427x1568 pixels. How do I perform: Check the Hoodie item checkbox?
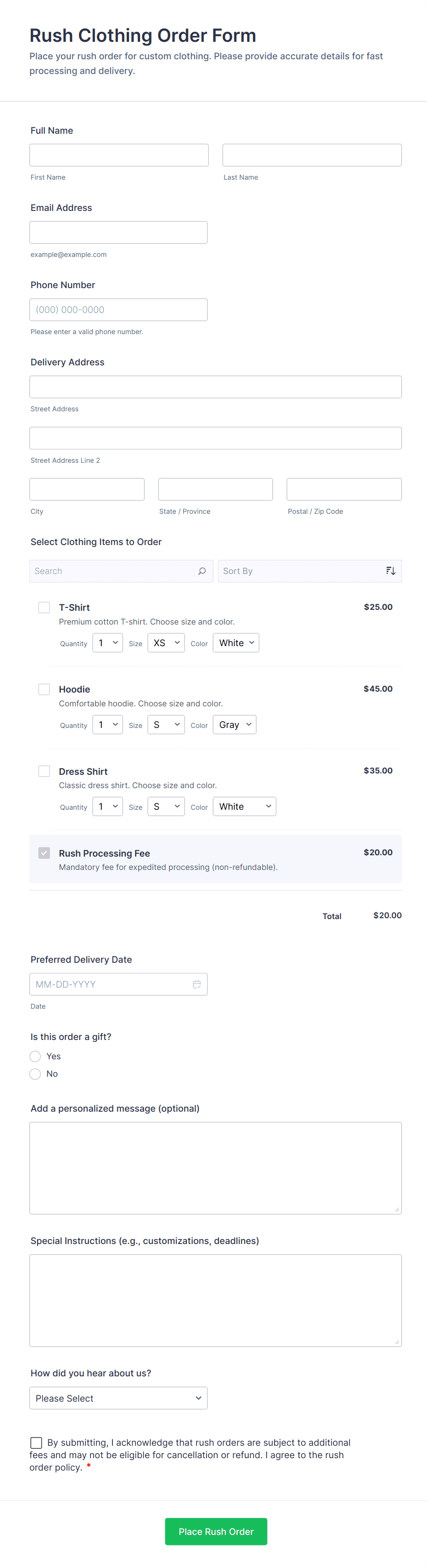(45, 689)
